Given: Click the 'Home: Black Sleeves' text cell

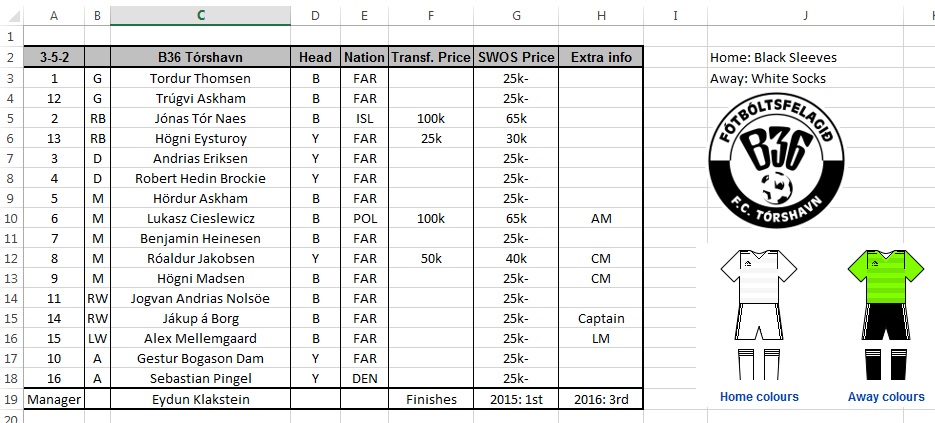Looking at the screenshot, I should [758, 57].
